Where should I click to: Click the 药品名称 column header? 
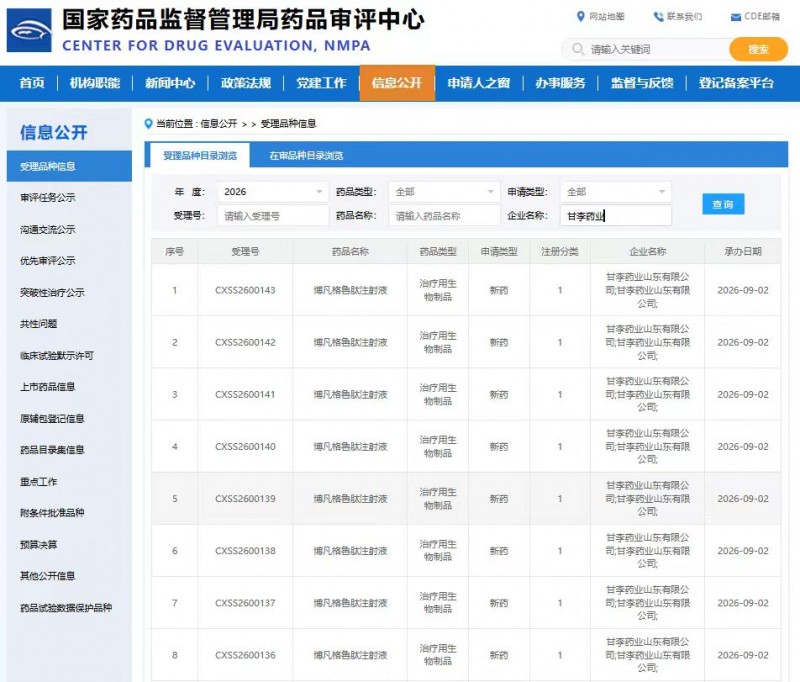[351, 251]
